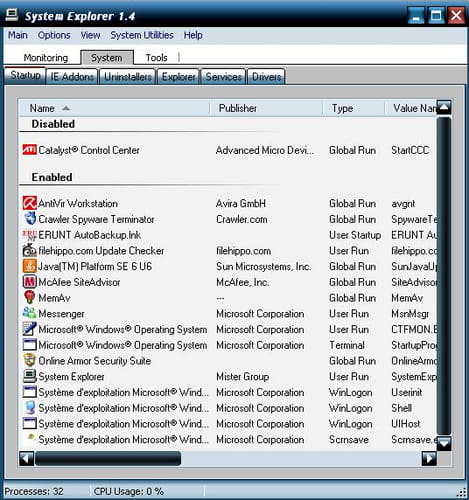Click the icon of the Userinit row
The height and width of the screenshot is (500, 469).
tap(29, 392)
